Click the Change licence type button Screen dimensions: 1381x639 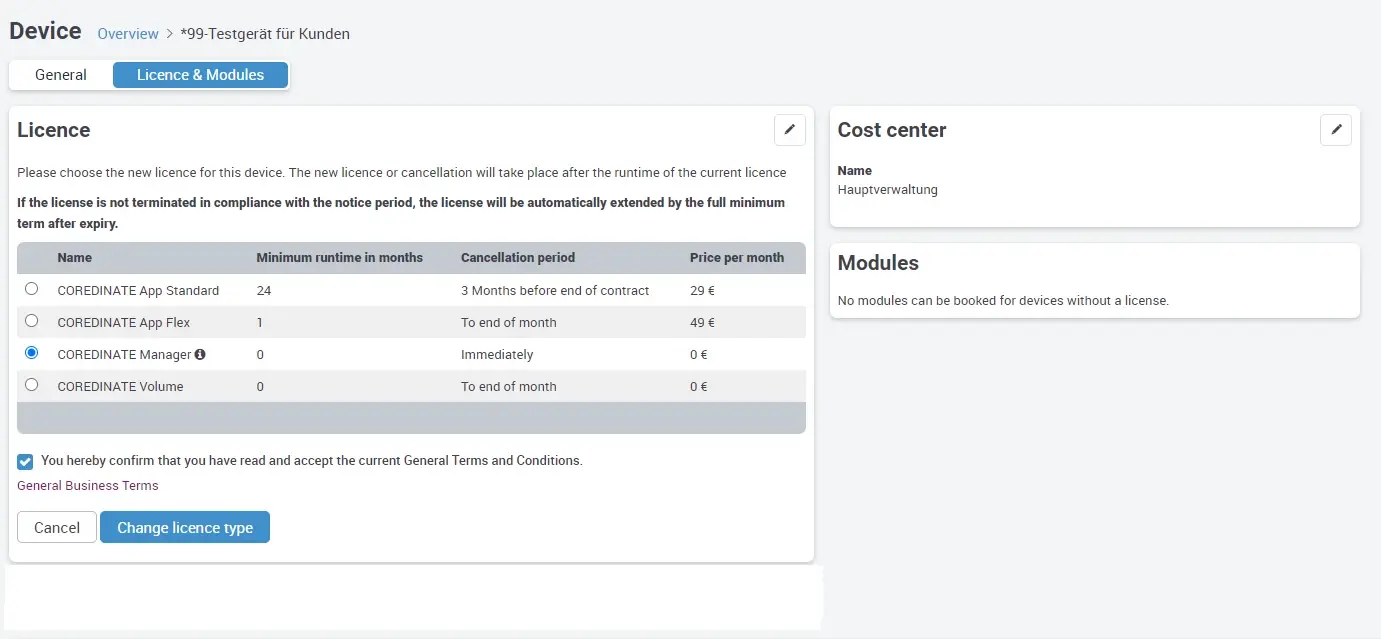(x=185, y=527)
